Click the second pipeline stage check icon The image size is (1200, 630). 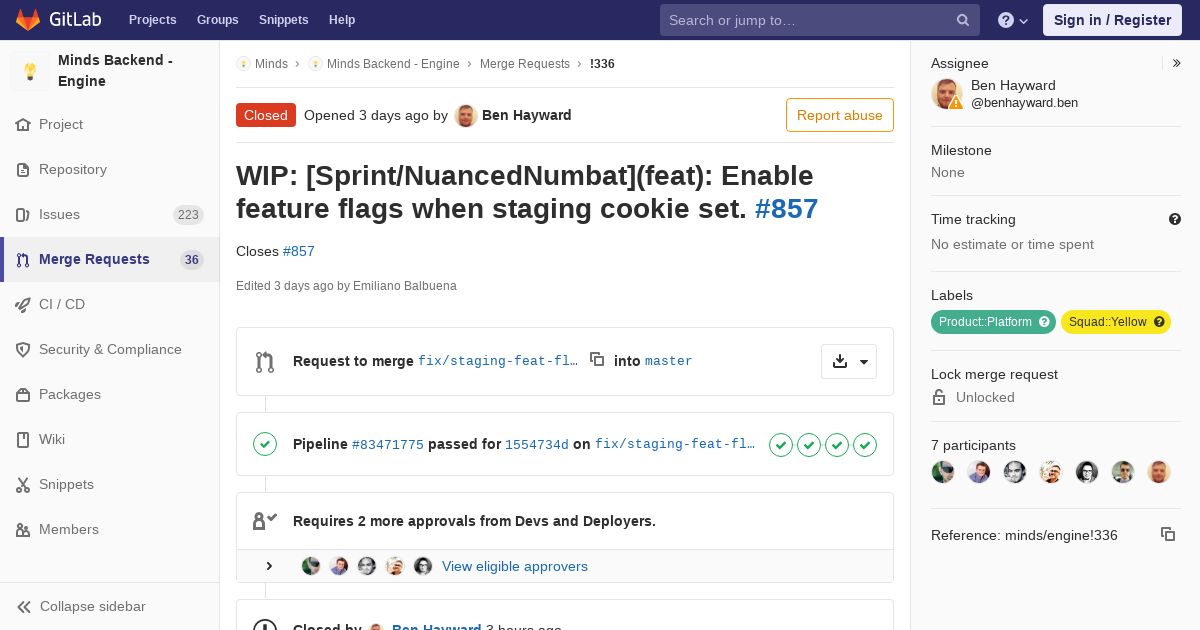809,445
